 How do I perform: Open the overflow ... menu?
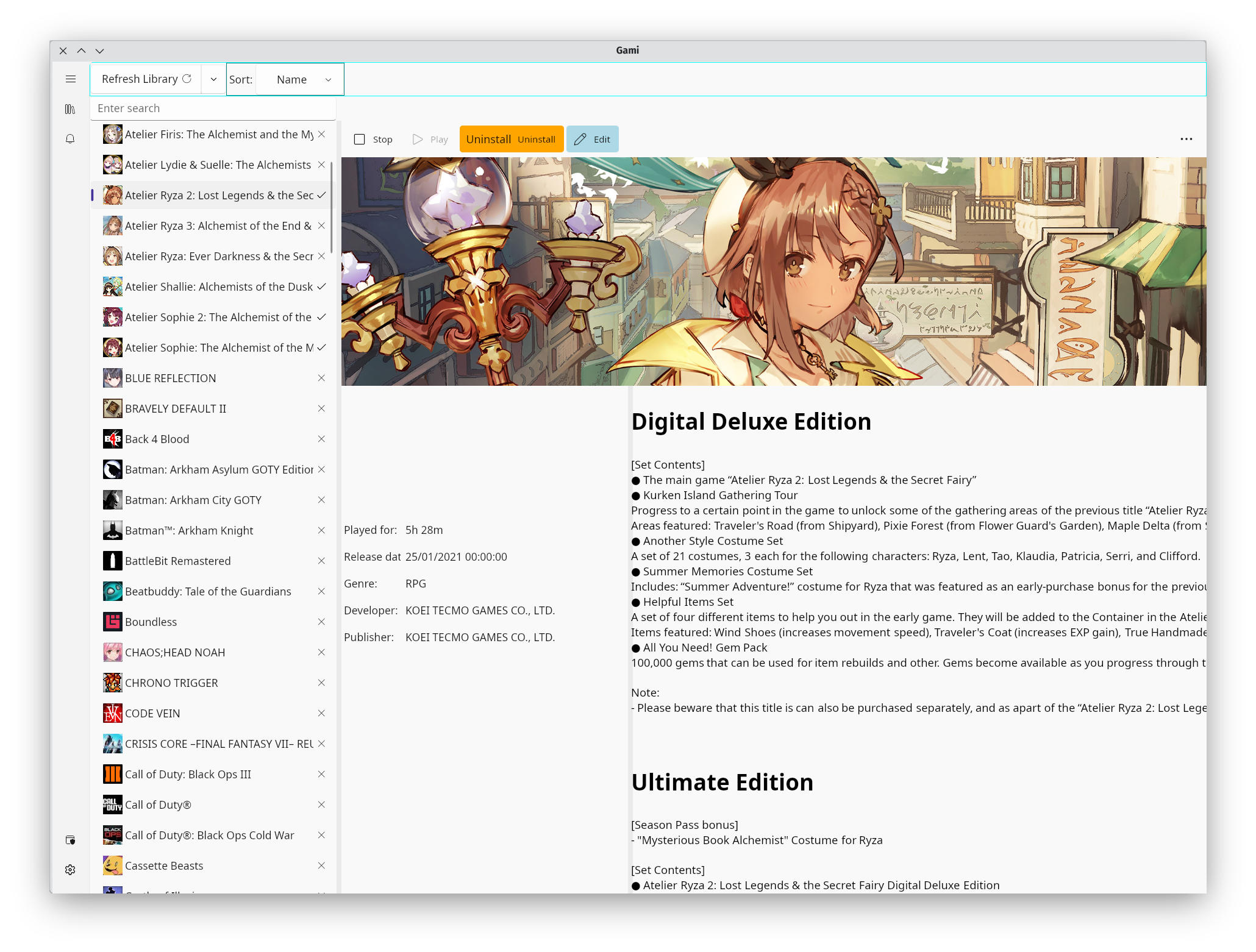pyautogui.click(x=1186, y=139)
